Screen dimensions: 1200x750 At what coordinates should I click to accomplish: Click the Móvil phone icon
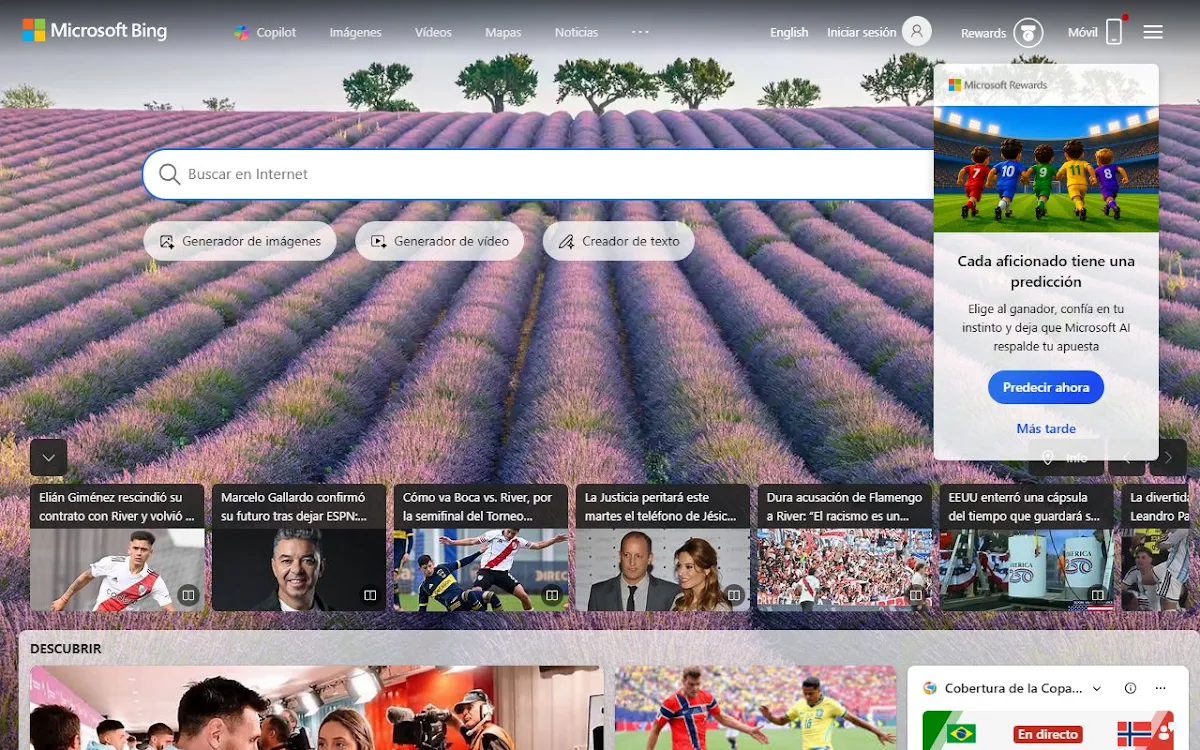click(x=1114, y=32)
